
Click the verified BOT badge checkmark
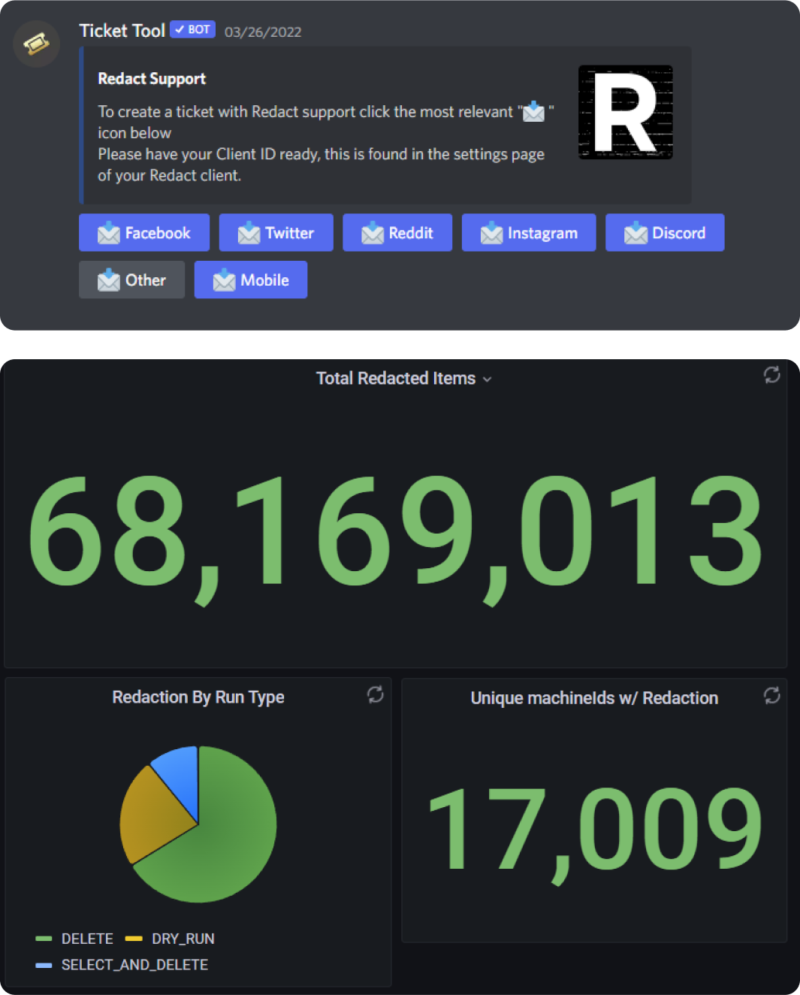[x=178, y=29]
